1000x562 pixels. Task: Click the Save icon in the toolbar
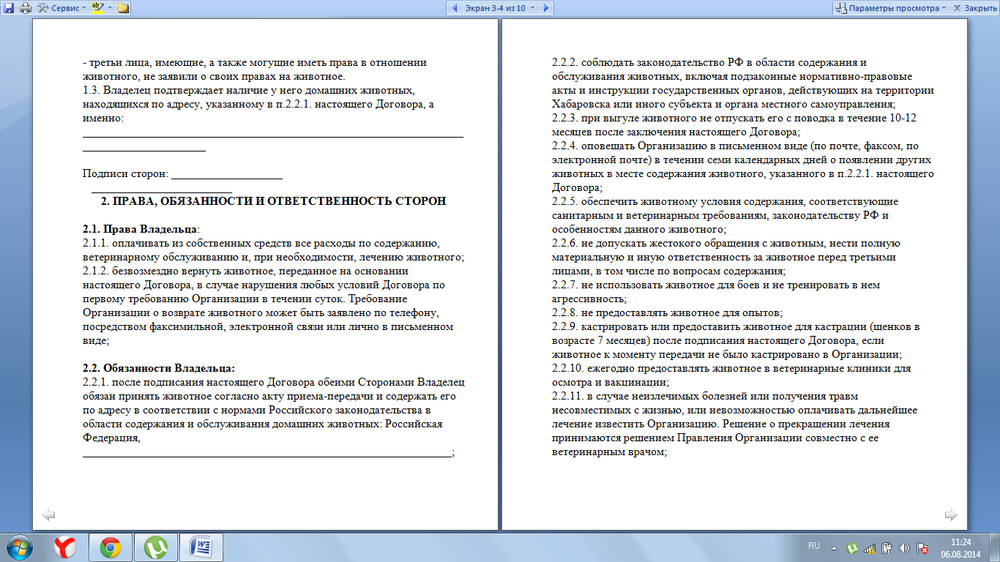tap(8, 8)
